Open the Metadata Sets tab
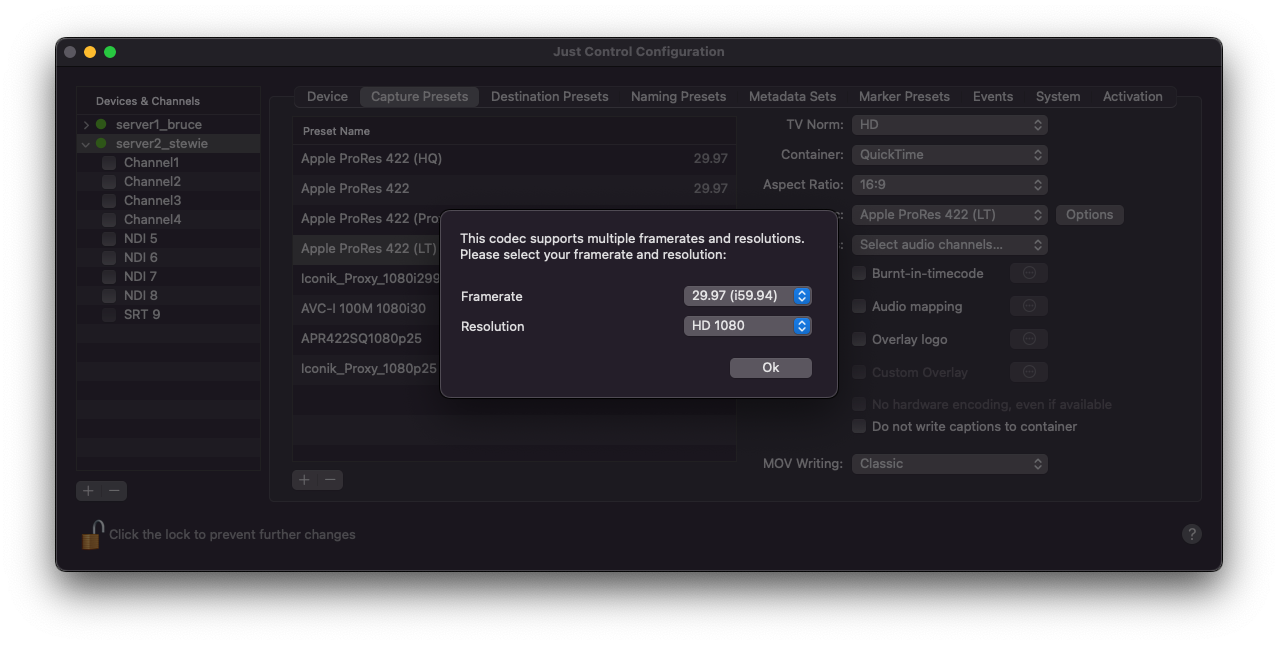This screenshot has height=645, width=1278. [792, 97]
